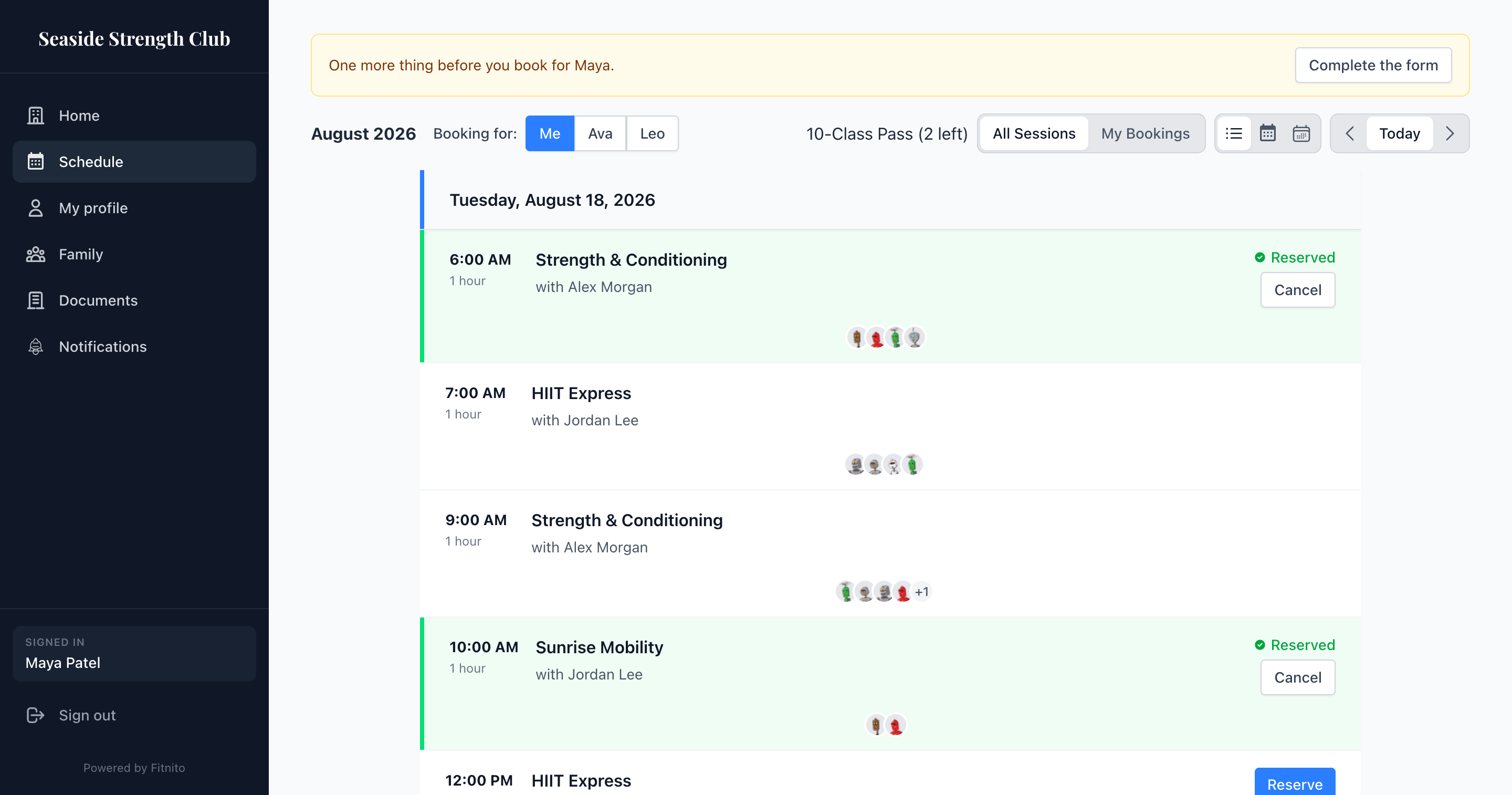The image size is (1512, 795).
Task: Open Home from the sidebar
Action: click(134, 116)
